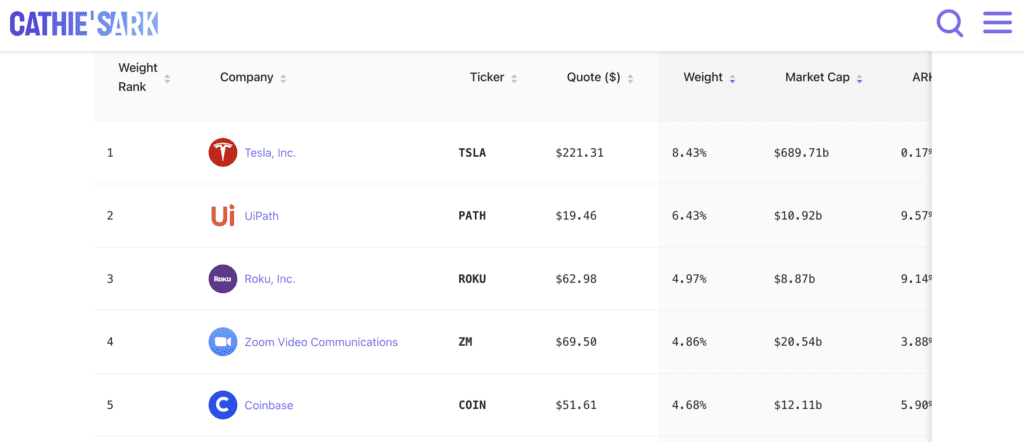Click the Ticker column header

[x=487, y=77]
